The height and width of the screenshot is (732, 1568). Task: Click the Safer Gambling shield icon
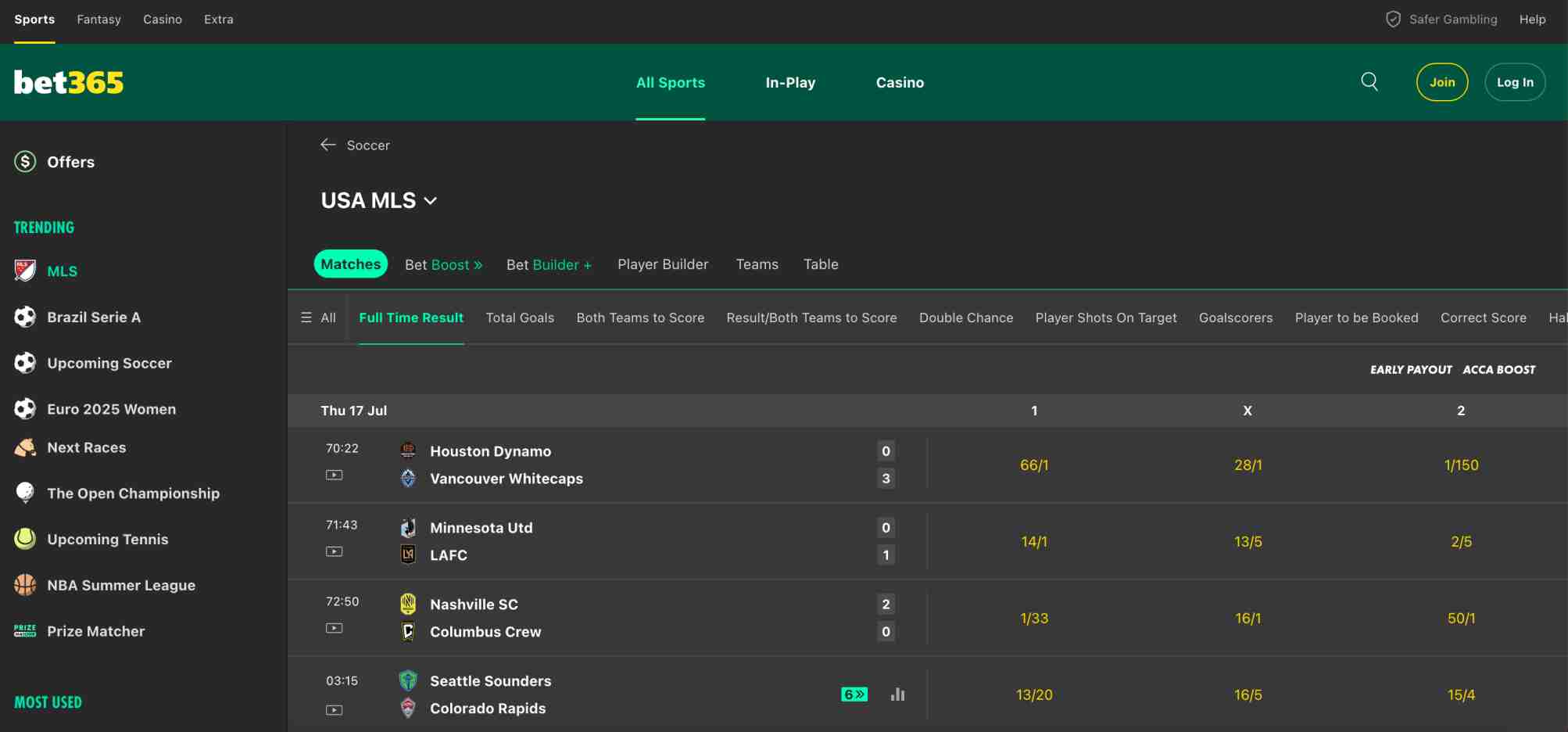pos(1393,19)
